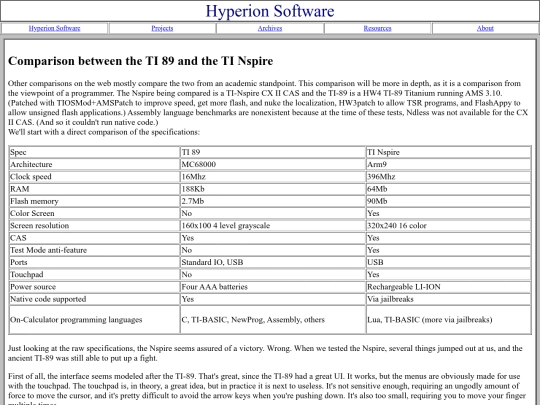Select 'Lua, TI-BASIC (more via jailbreaks)' cell
Viewport: 540px width, 405px height.
pyautogui.click(x=448, y=320)
